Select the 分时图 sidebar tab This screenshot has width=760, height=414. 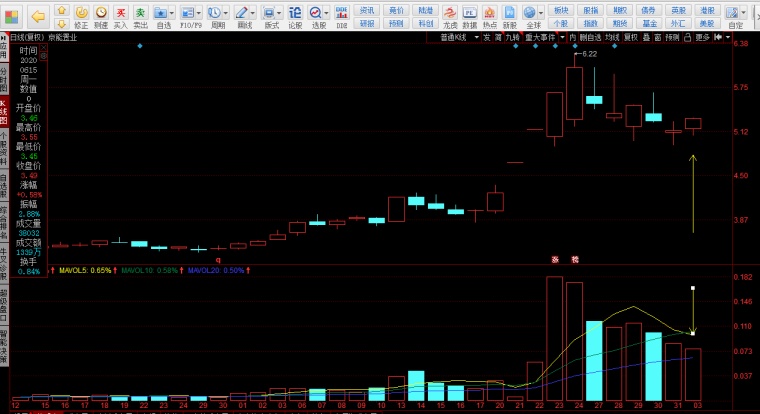[4, 79]
